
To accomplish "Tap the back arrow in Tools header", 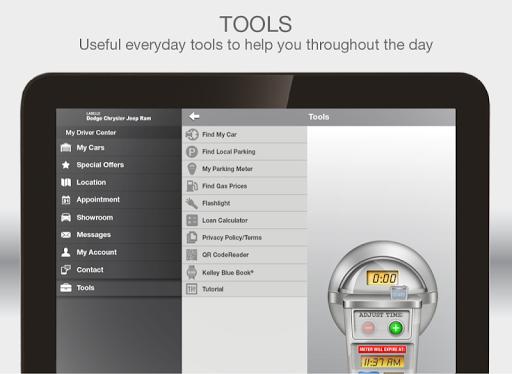I will point(194,117).
